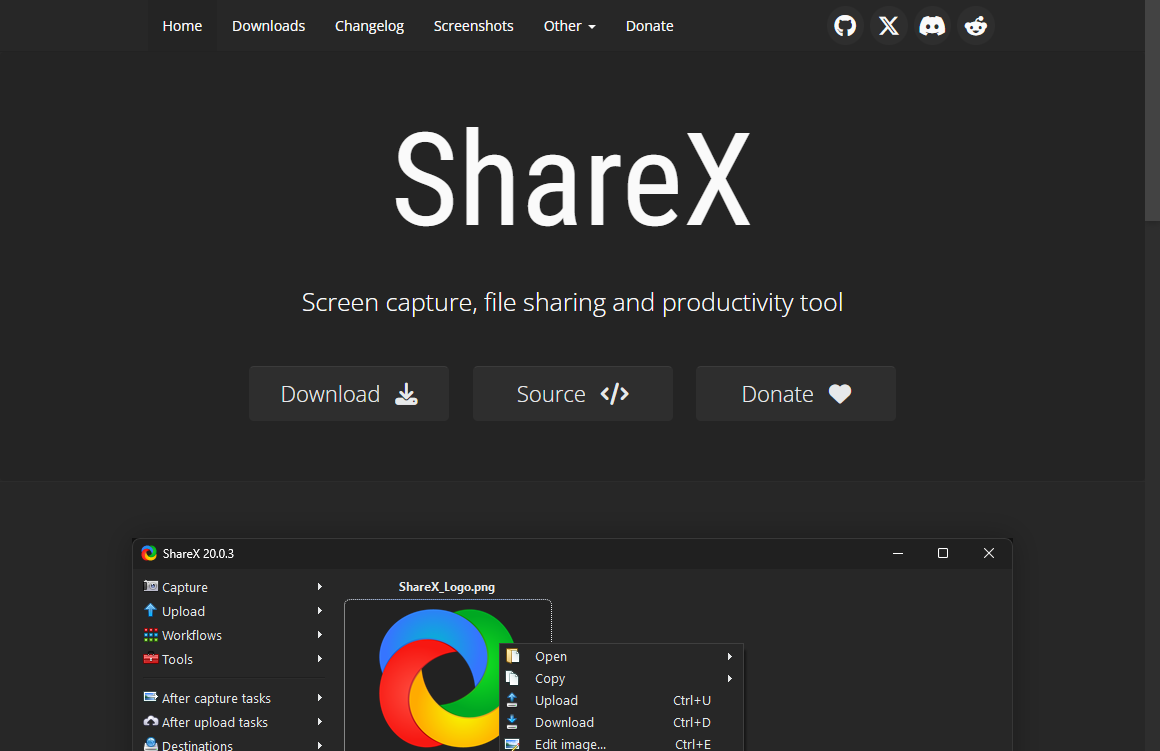Click the page vertical scrollbar thumb
Viewport: 1160px width, 751px height.
click(x=1152, y=110)
